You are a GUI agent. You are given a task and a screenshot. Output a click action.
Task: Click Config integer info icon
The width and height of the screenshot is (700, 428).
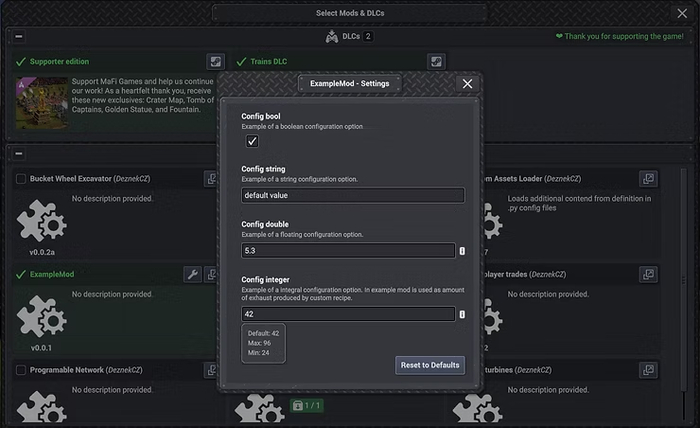(462, 314)
